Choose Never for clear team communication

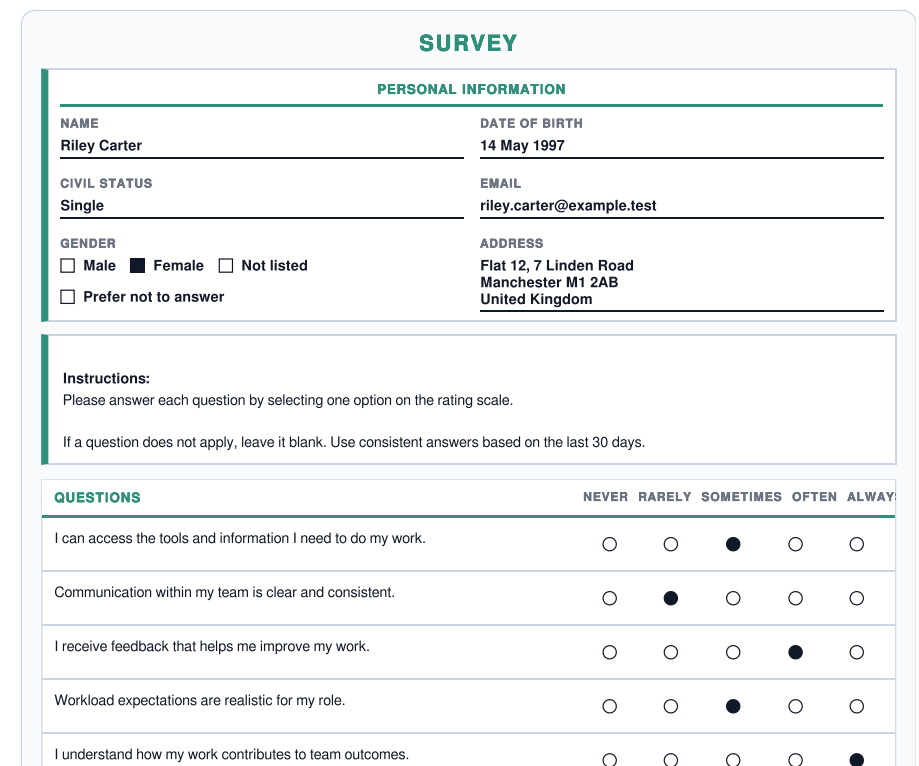click(x=610, y=599)
